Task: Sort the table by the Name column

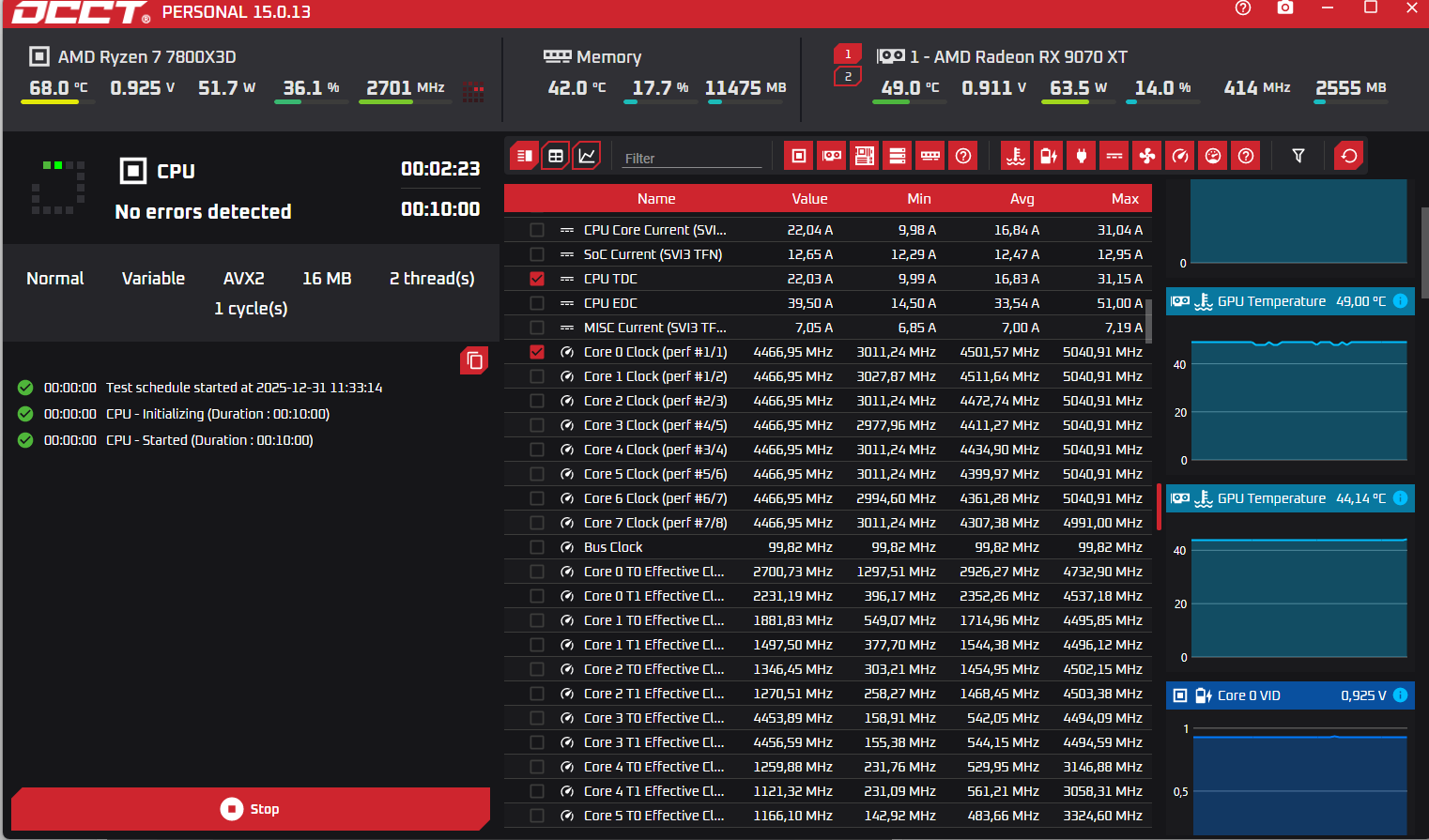Action: (656, 199)
